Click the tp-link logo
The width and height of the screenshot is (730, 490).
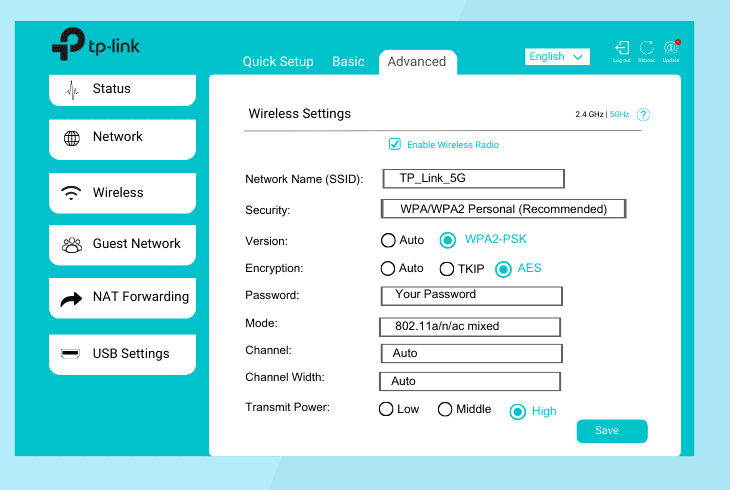click(x=96, y=44)
